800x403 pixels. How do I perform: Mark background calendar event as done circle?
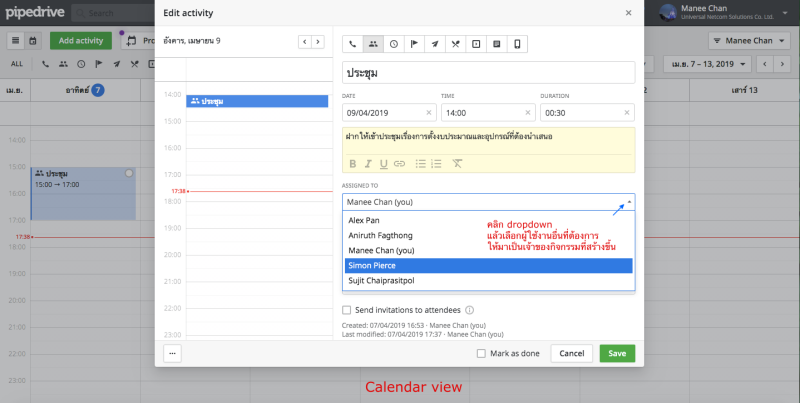129,173
